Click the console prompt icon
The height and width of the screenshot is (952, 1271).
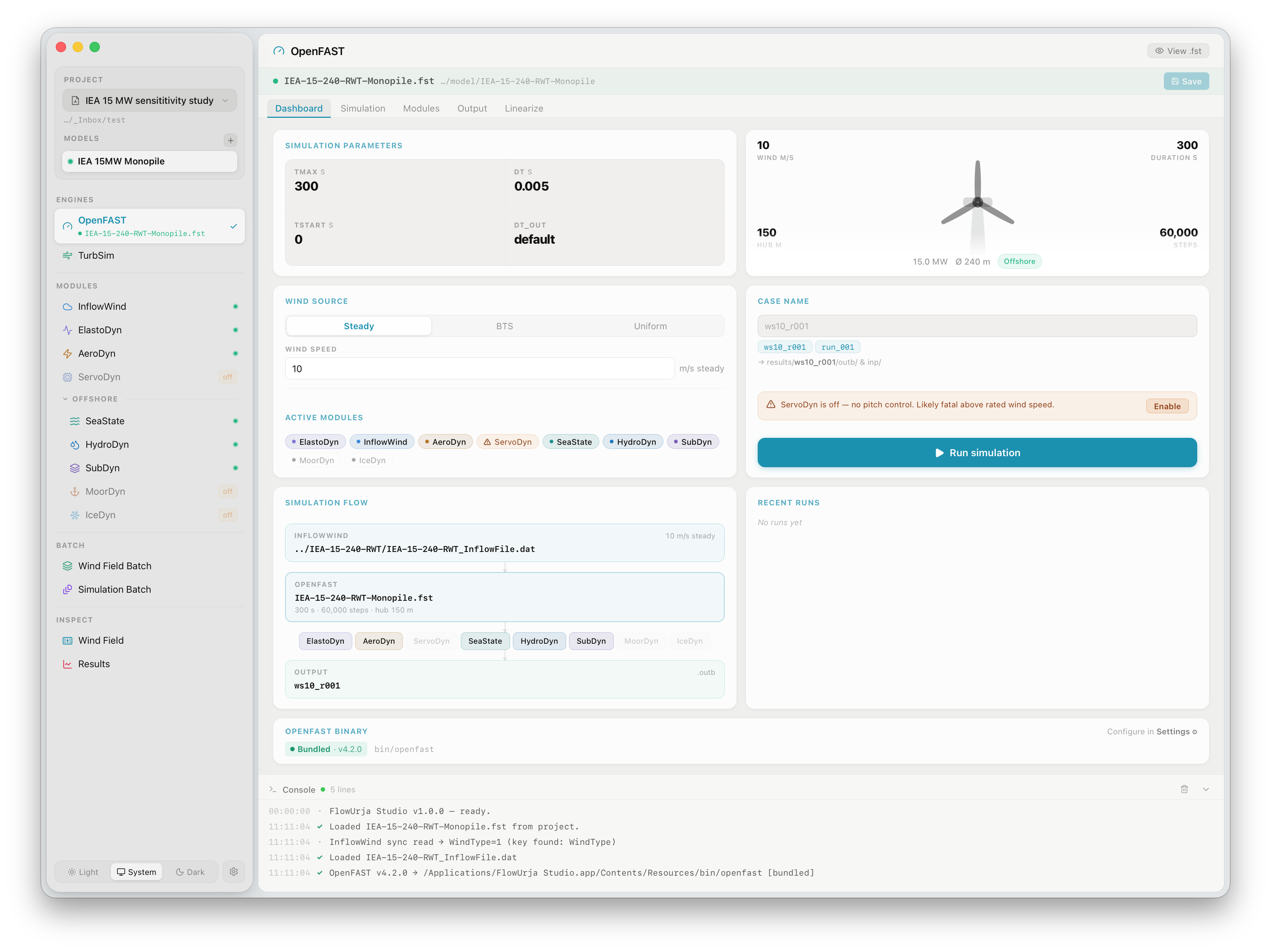click(272, 789)
